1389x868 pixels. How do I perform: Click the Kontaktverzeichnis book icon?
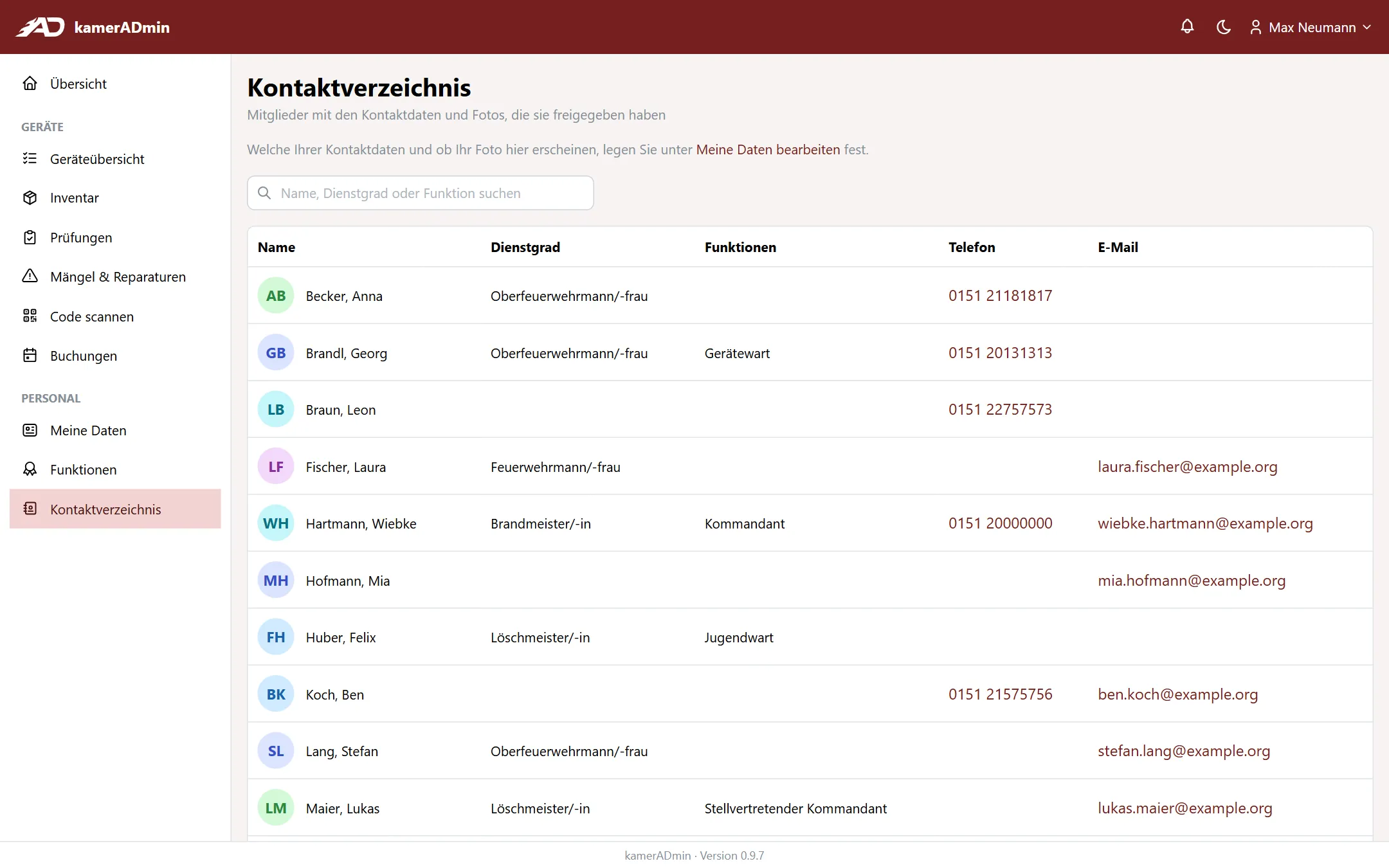tap(30, 509)
